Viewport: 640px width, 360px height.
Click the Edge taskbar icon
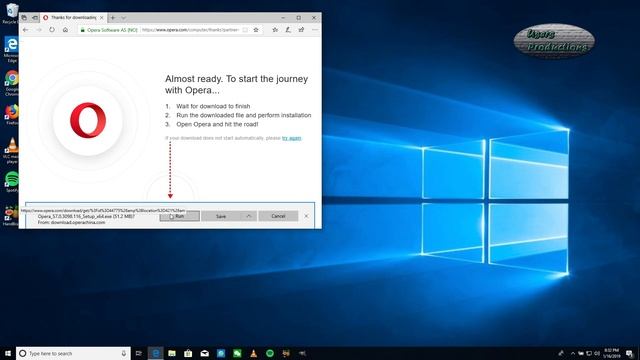(156, 353)
